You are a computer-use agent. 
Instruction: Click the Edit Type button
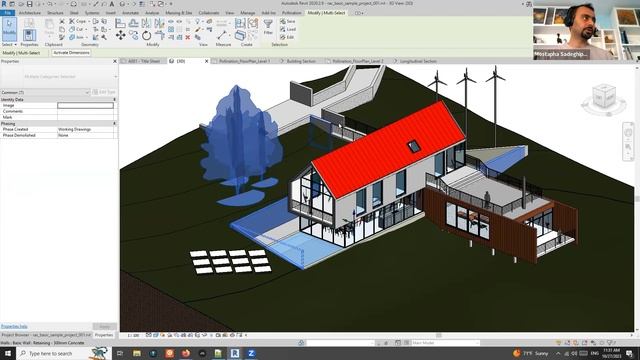coord(104,92)
